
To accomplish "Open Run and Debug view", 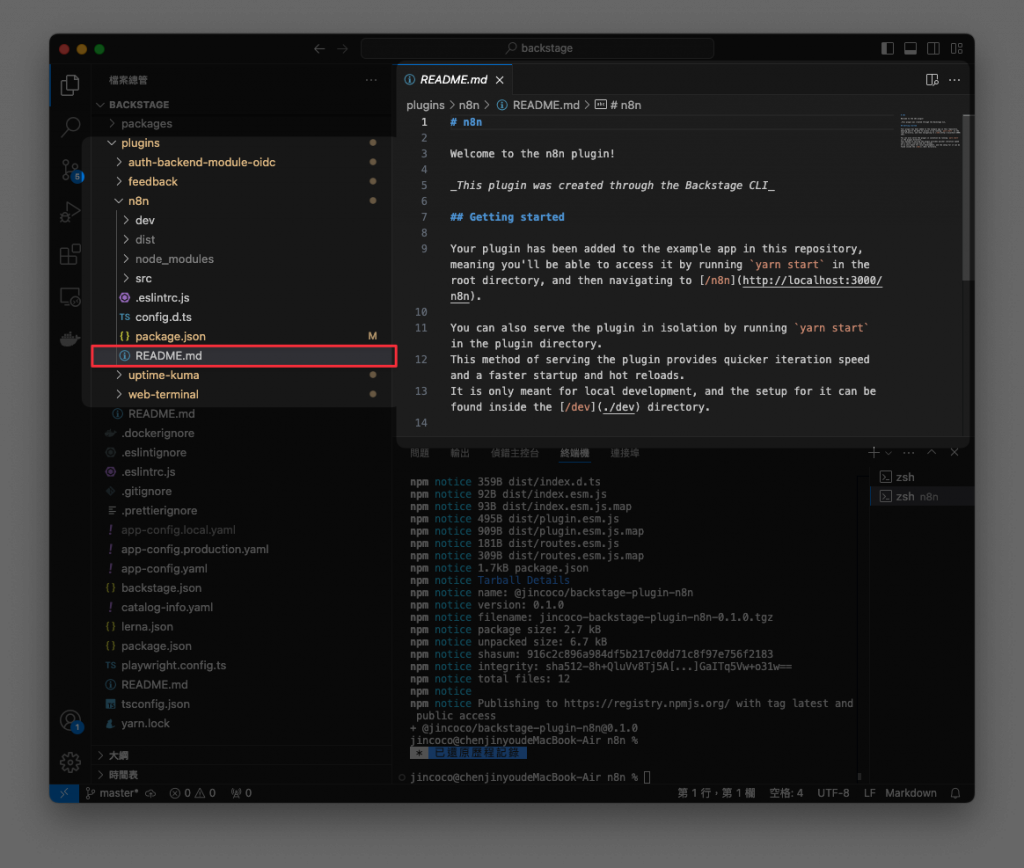I will (x=70, y=212).
